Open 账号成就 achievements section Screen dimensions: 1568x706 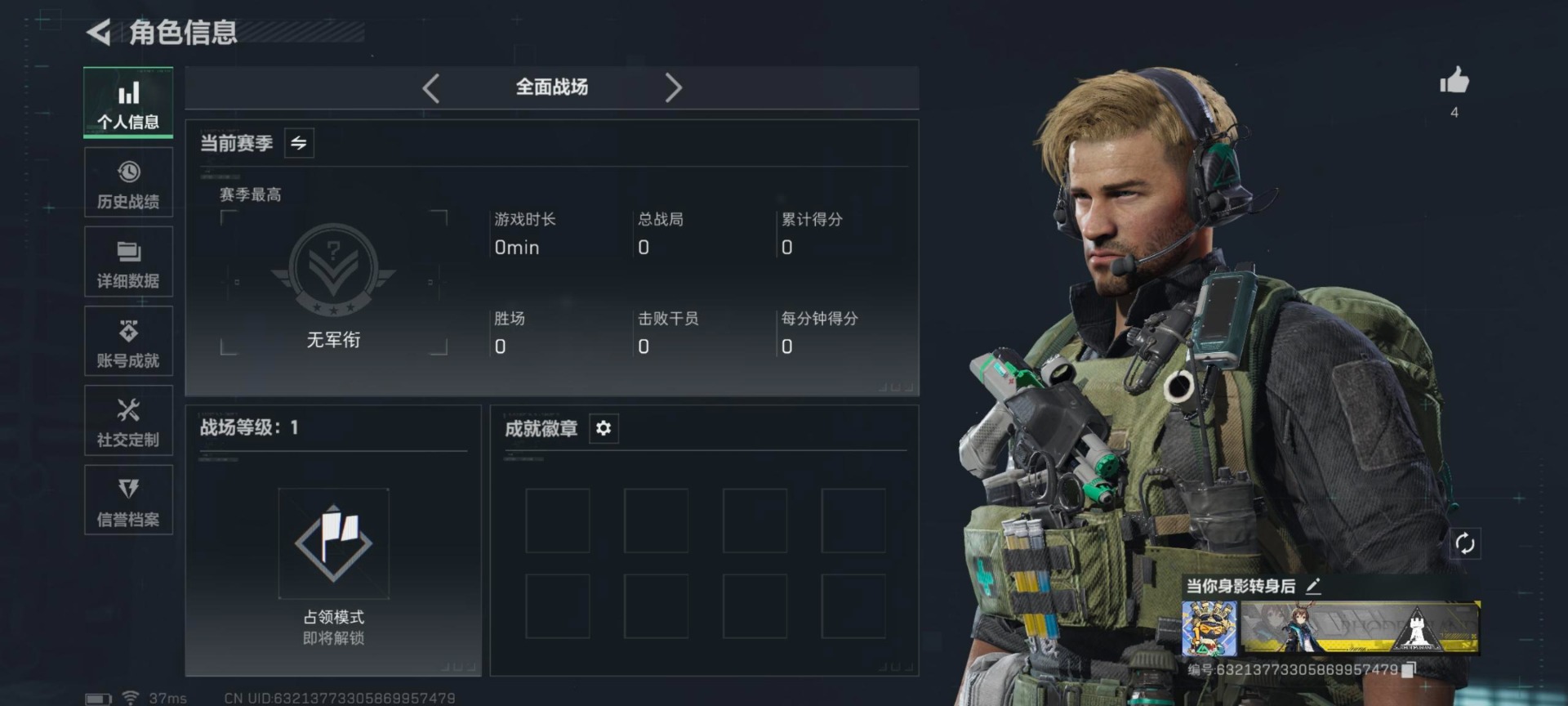pyautogui.click(x=128, y=342)
